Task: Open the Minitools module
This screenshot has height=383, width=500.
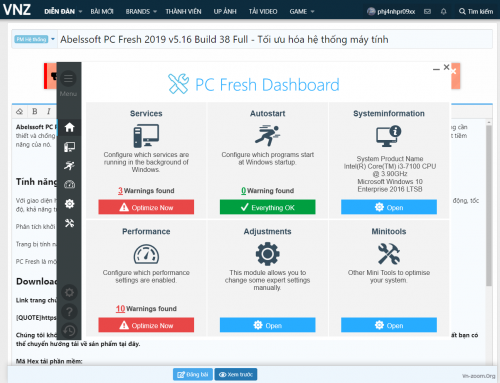Action: 389,325
